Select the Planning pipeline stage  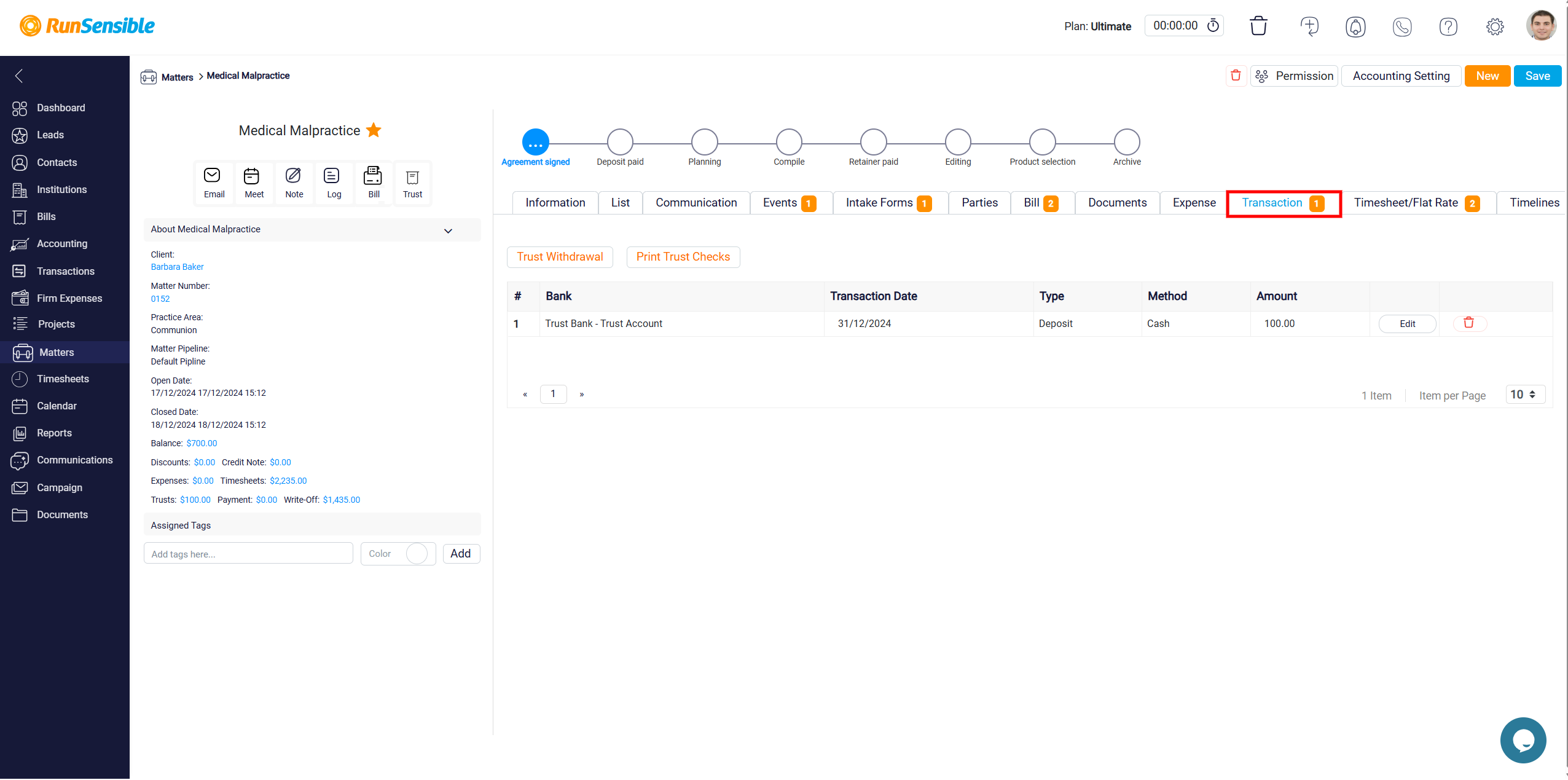[x=704, y=142]
